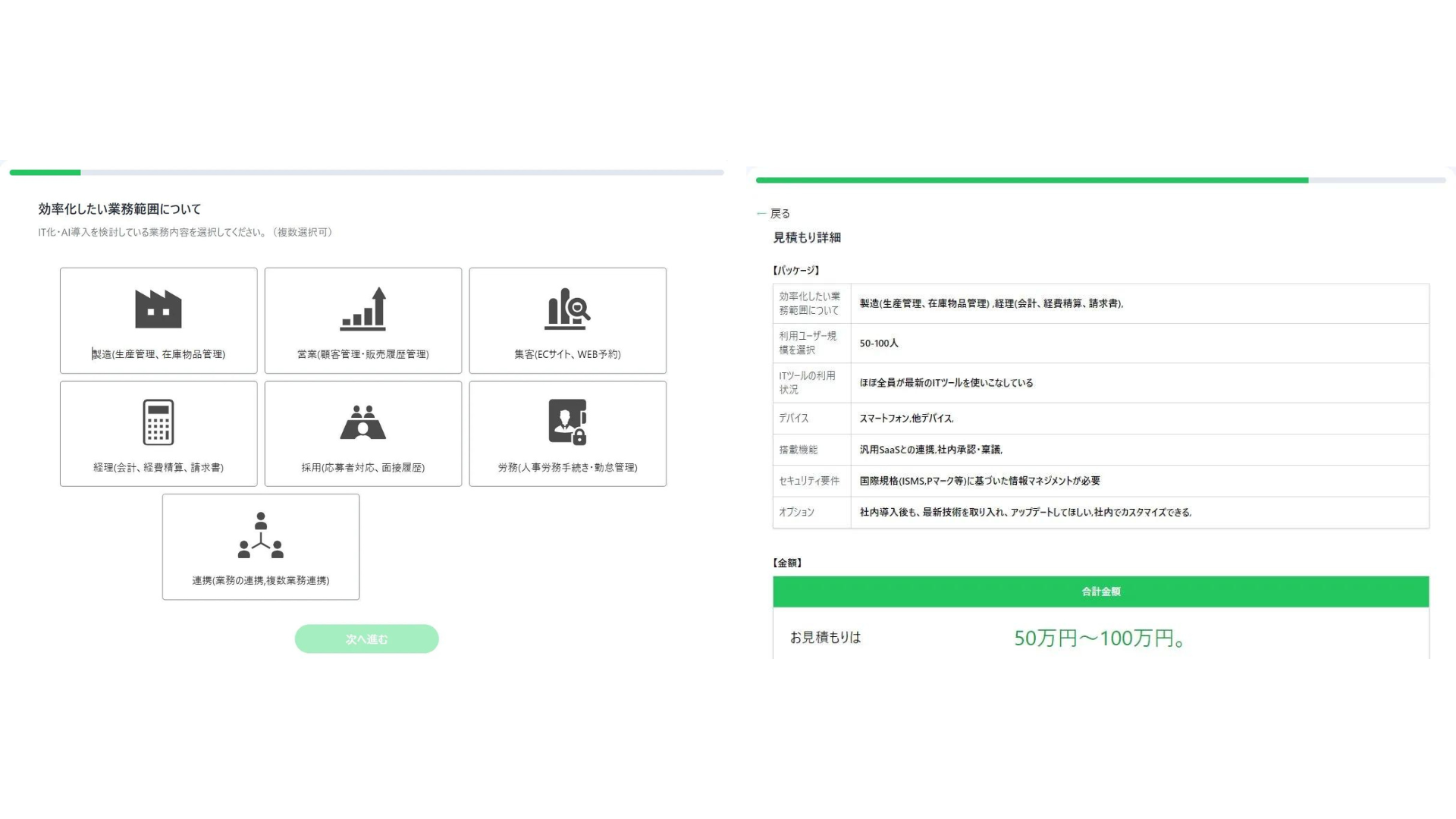The width and height of the screenshot is (1456, 819).
Task: Toggle the 集客(ECサイト、WEB予約) option label
Action: 567,354
